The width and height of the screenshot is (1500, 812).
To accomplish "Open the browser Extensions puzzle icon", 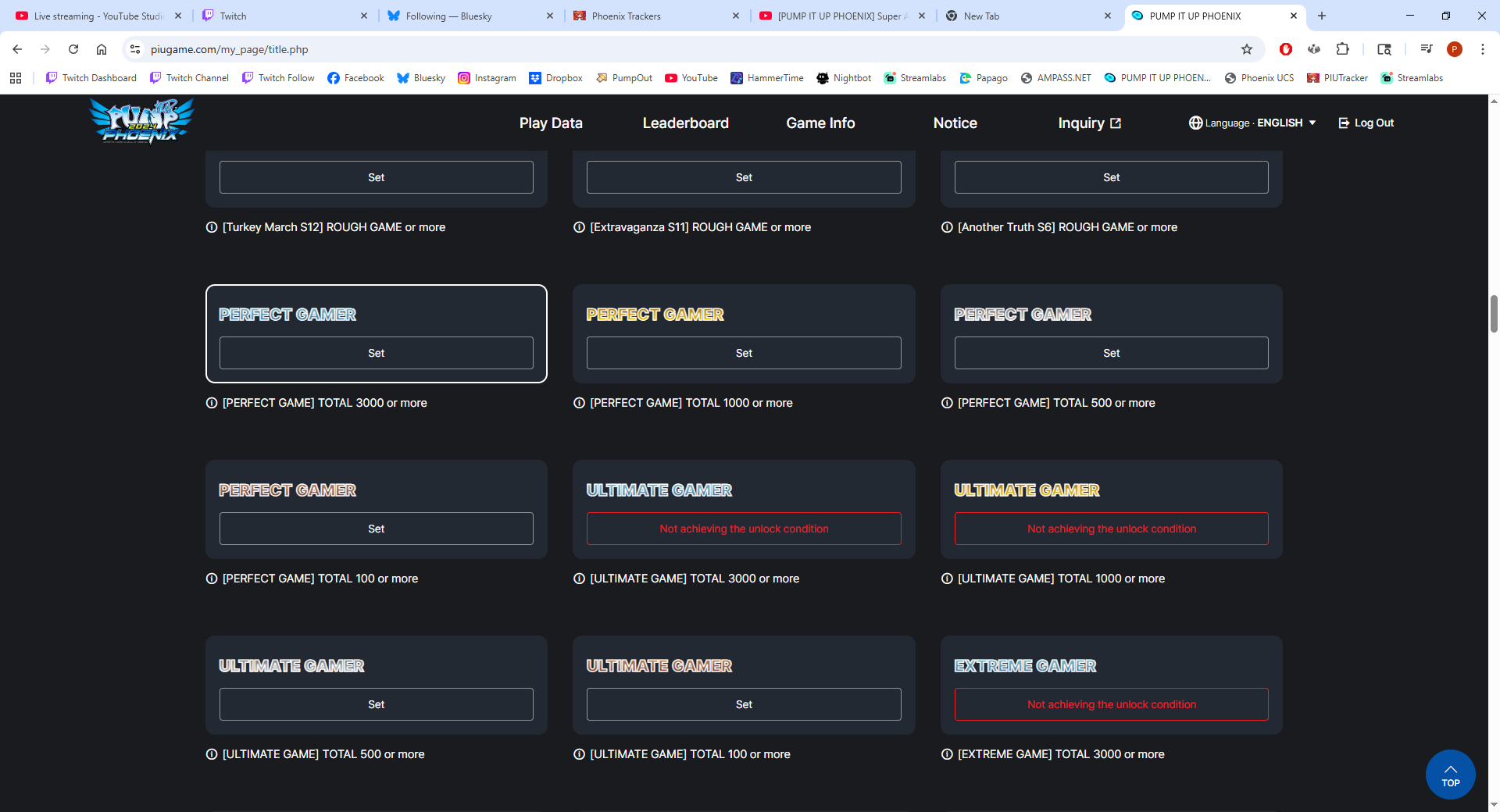I will [1342, 49].
